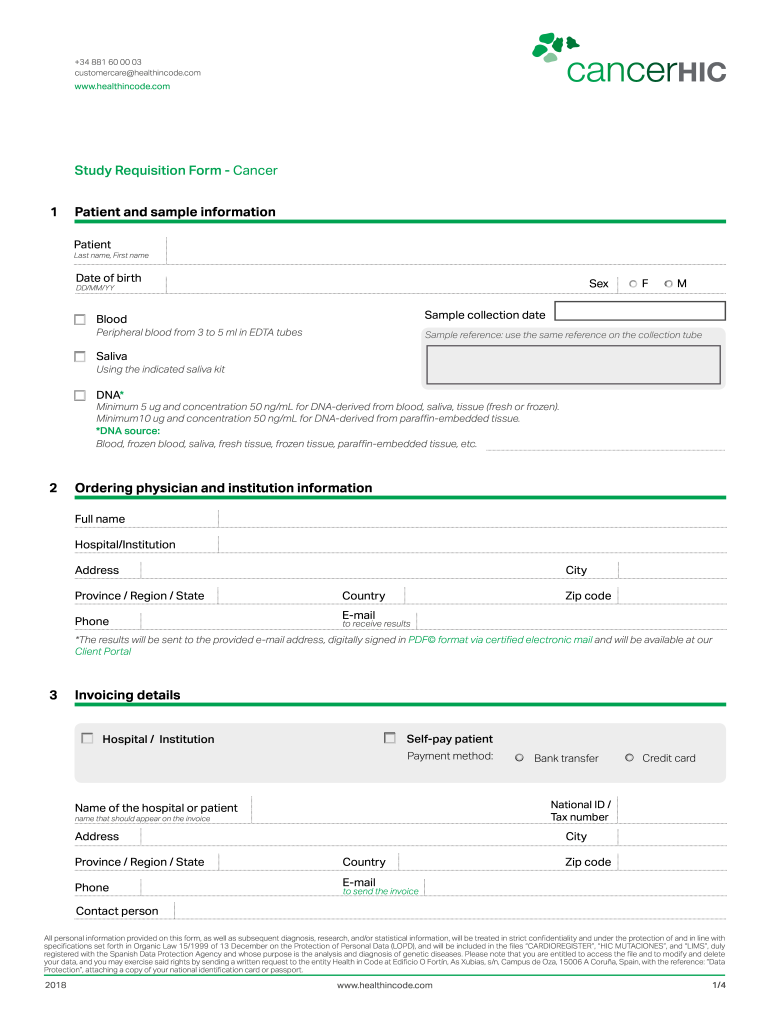Choose the M sex radio button
Image resolution: width=770 pixels, height=1024 pixels.
pos(668,284)
